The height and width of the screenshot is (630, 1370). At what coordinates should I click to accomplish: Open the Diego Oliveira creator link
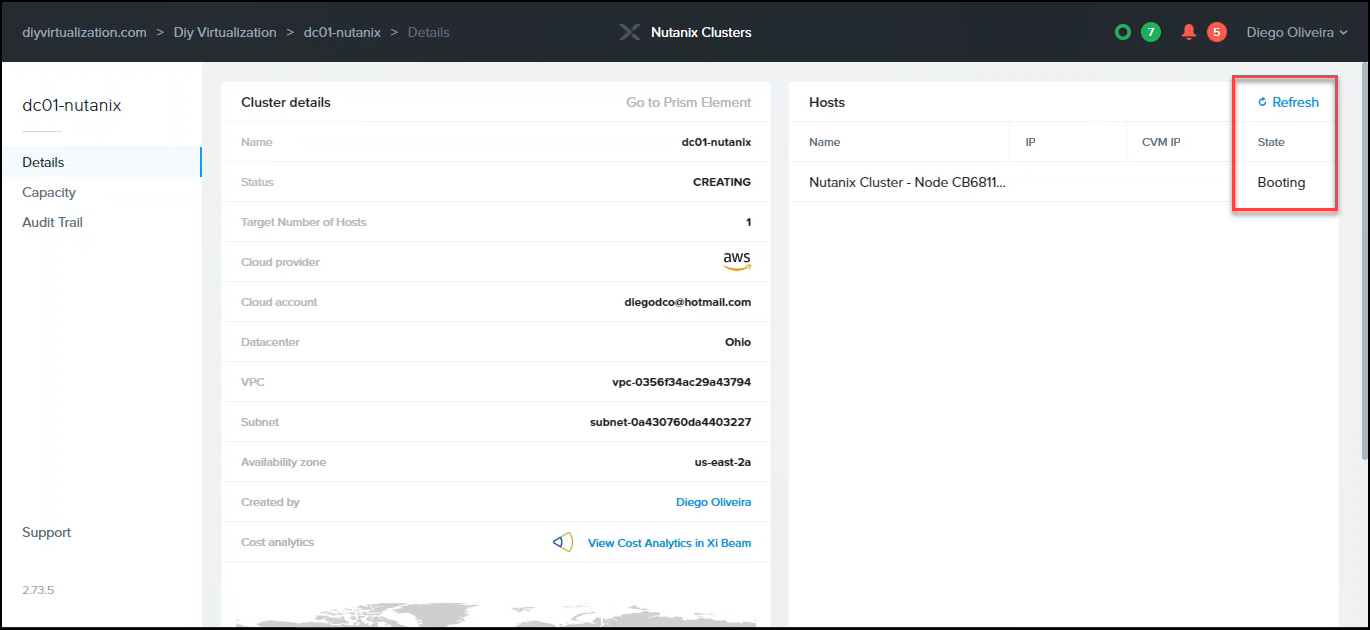[713, 502]
